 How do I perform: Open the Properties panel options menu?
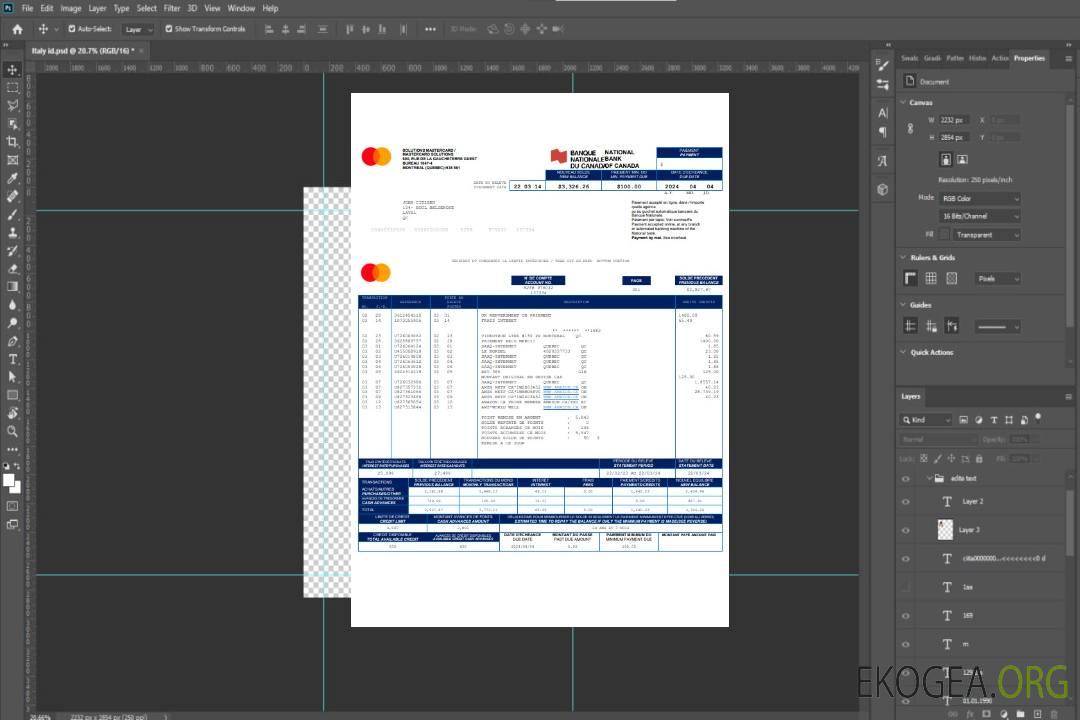pyautogui.click(x=1069, y=59)
